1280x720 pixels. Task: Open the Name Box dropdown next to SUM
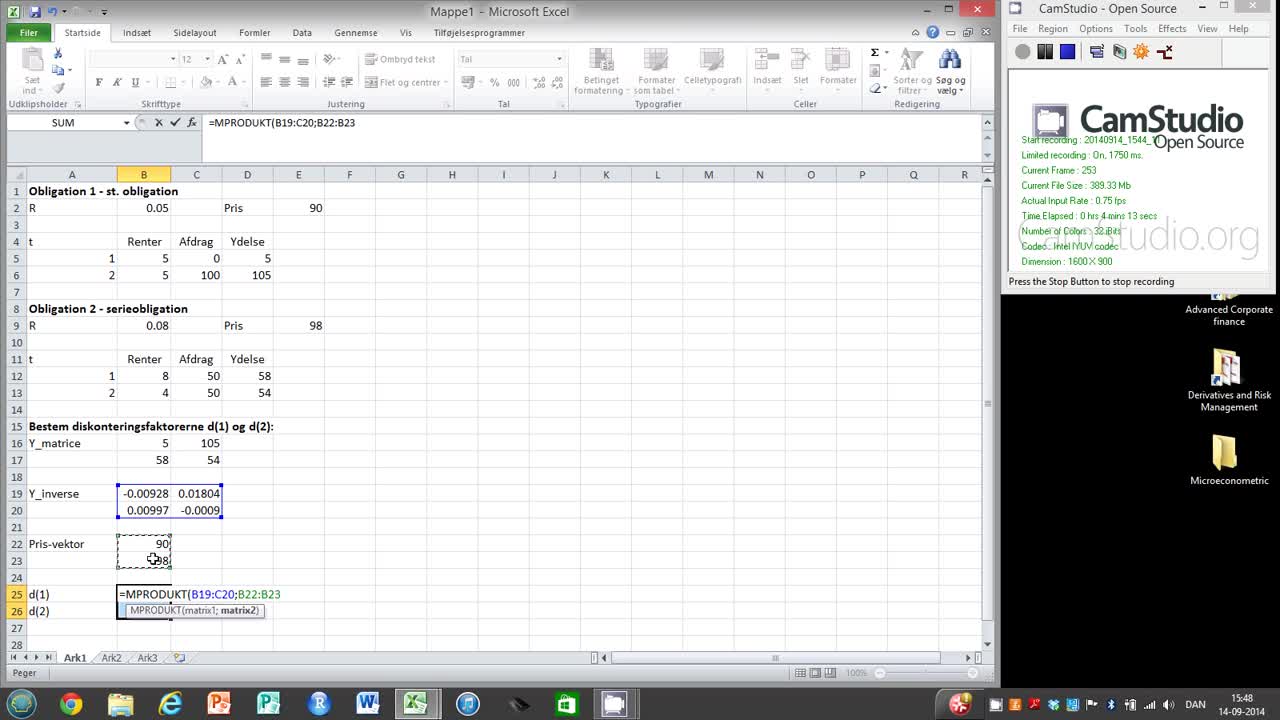[126, 122]
